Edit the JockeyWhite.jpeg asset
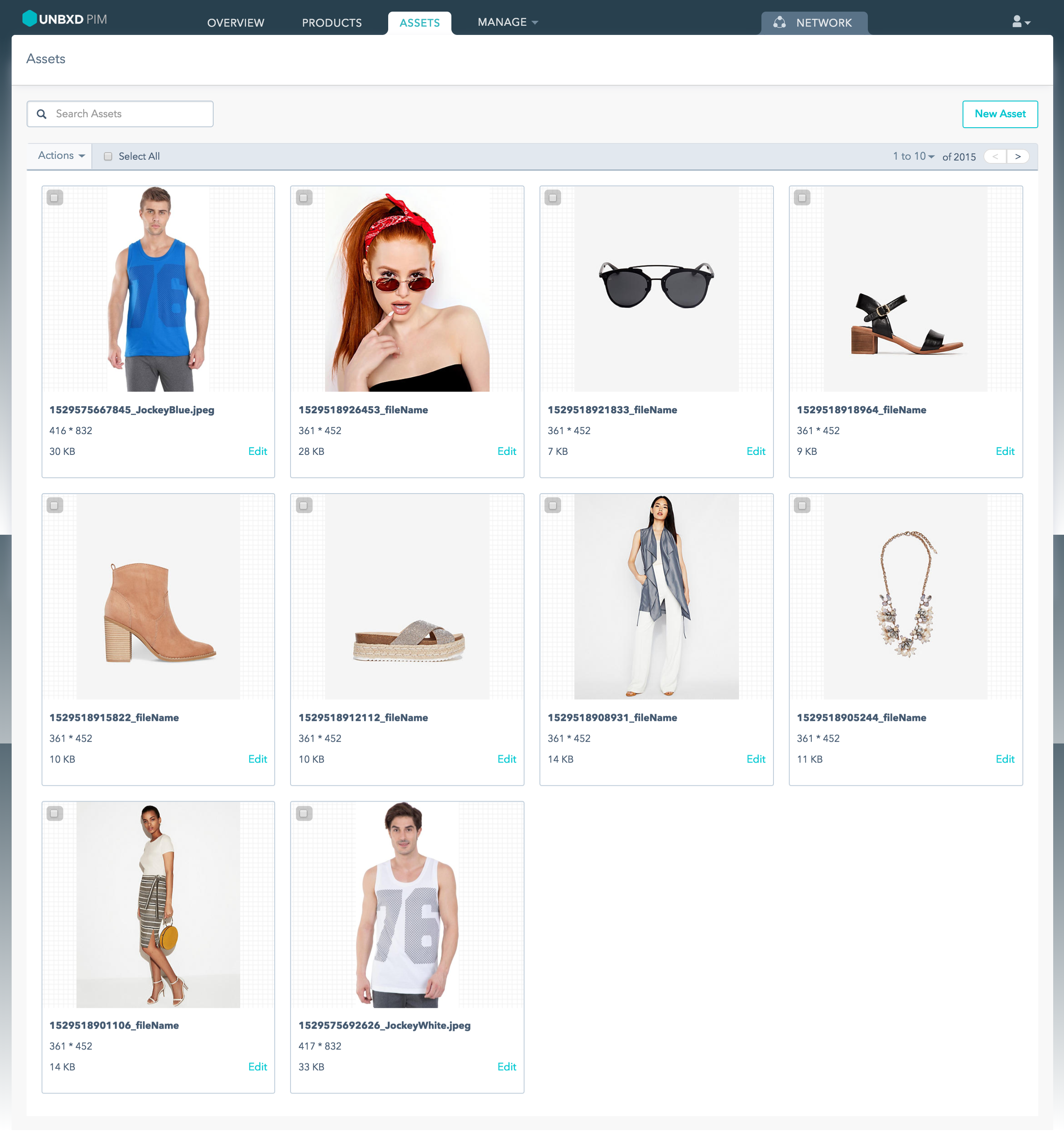 click(x=507, y=1067)
